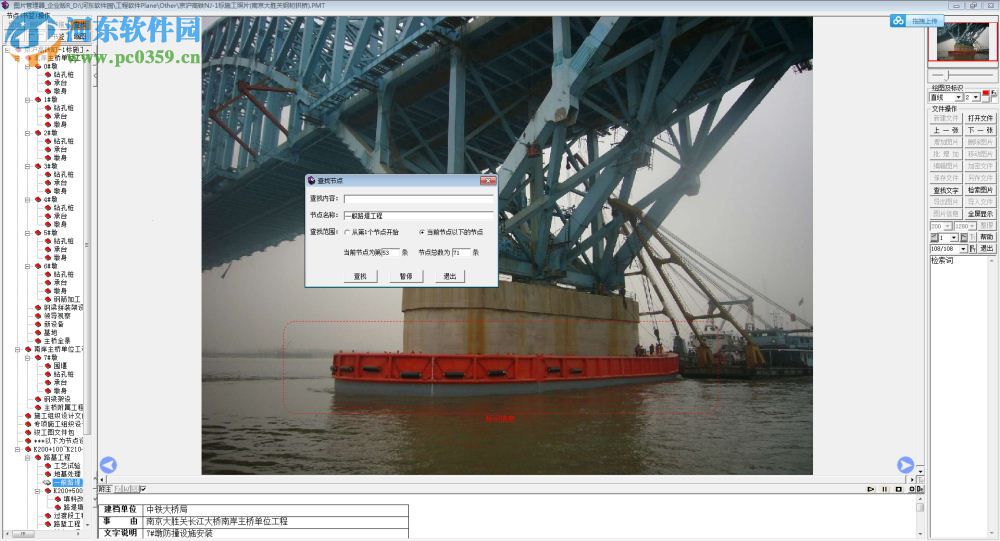Click the 全屏显示 button

tap(980, 214)
